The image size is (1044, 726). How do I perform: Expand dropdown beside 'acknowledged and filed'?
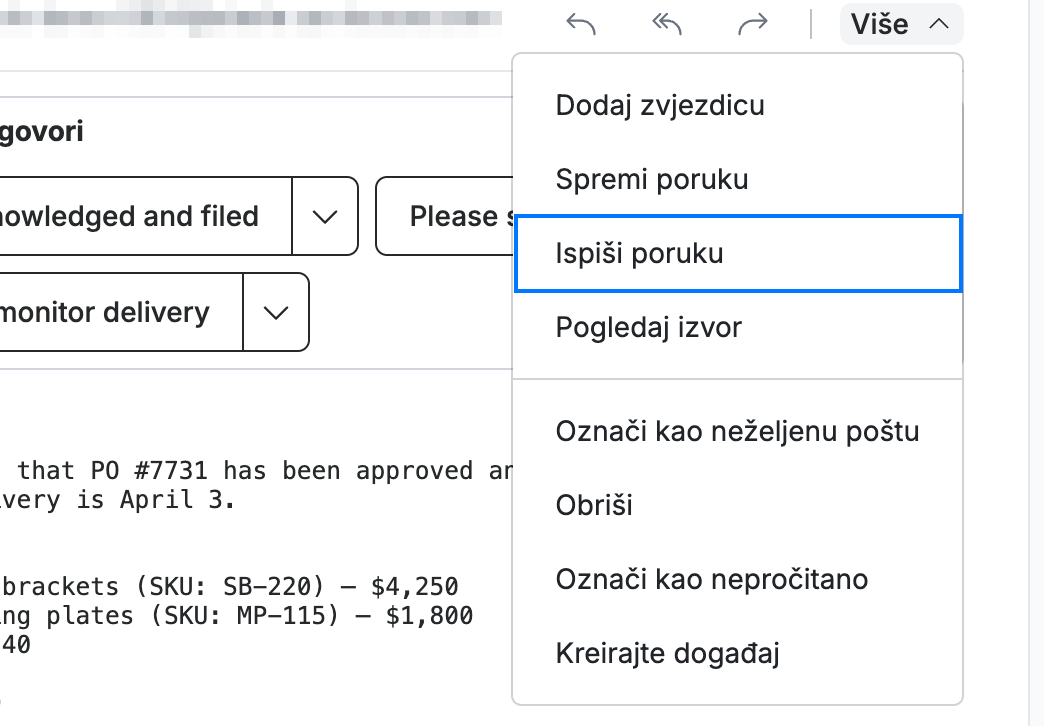[x=325, y=216]
